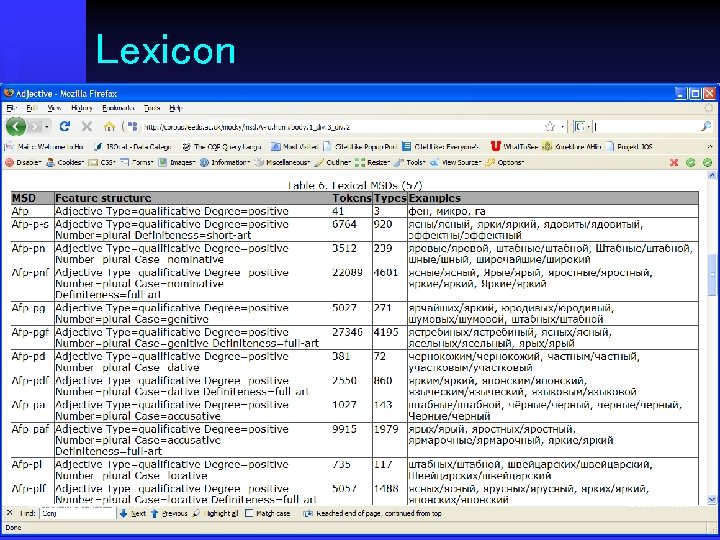720x540 pixels.
Task: Click the 'Examples' column header
Action: pyautogui.click(x=434, y=198)
